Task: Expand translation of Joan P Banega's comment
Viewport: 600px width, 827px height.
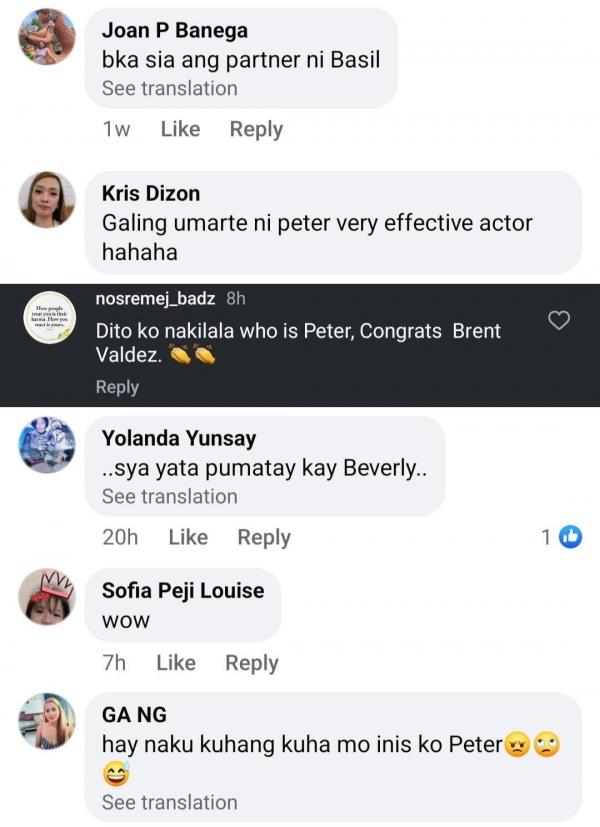Action: 169,88
